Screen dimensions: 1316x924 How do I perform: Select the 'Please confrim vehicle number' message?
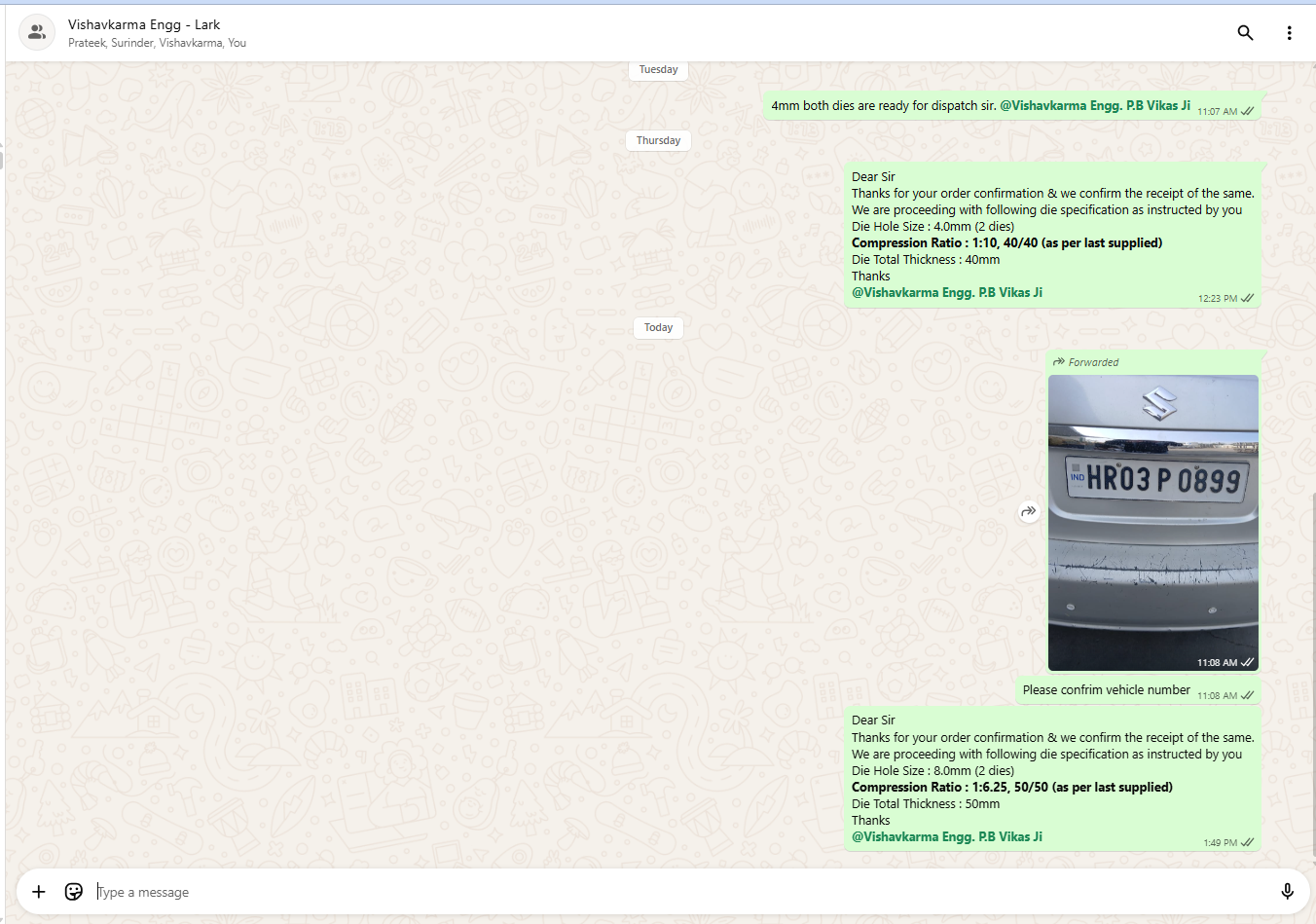1106,689
